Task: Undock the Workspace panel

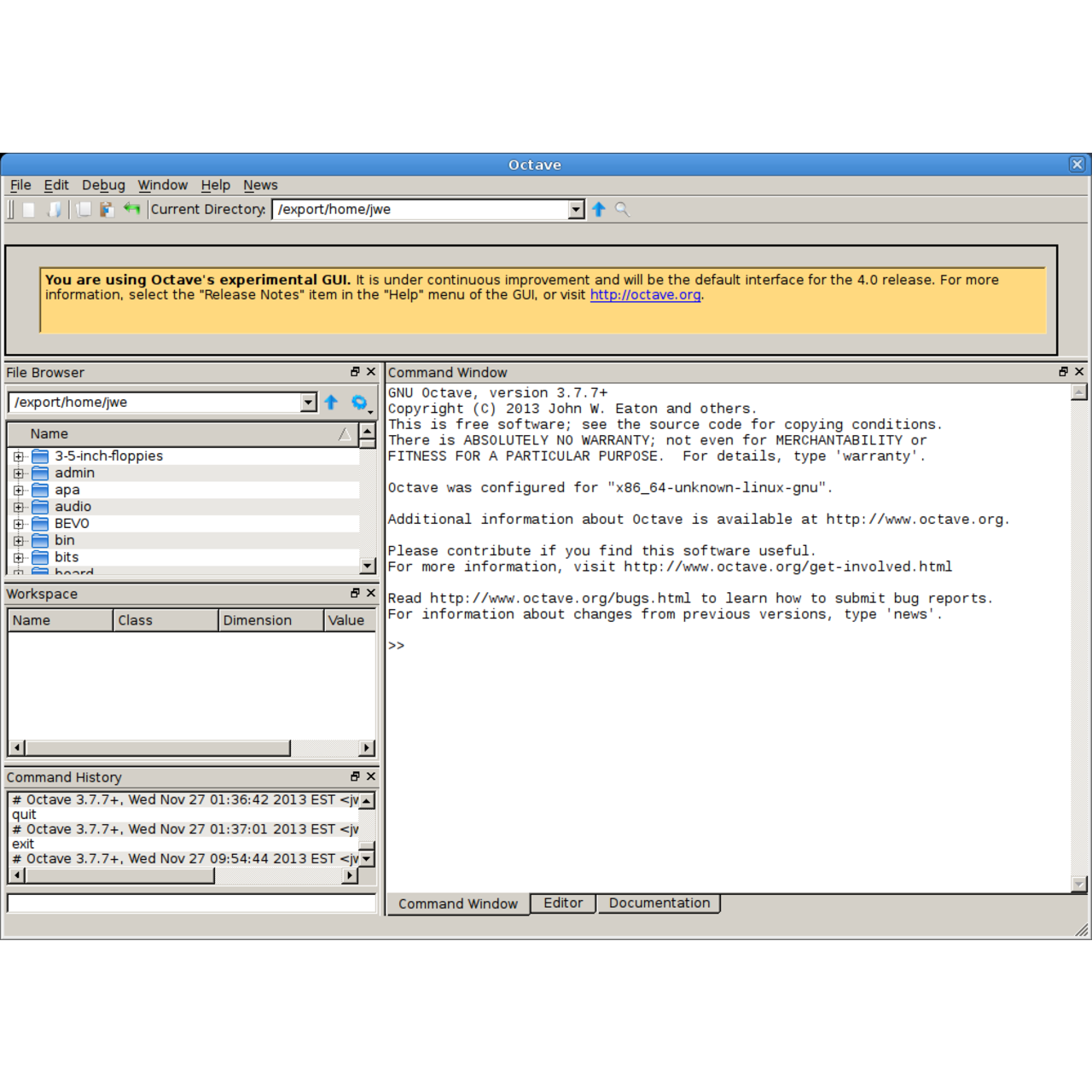Action: [x=355, y=593]
